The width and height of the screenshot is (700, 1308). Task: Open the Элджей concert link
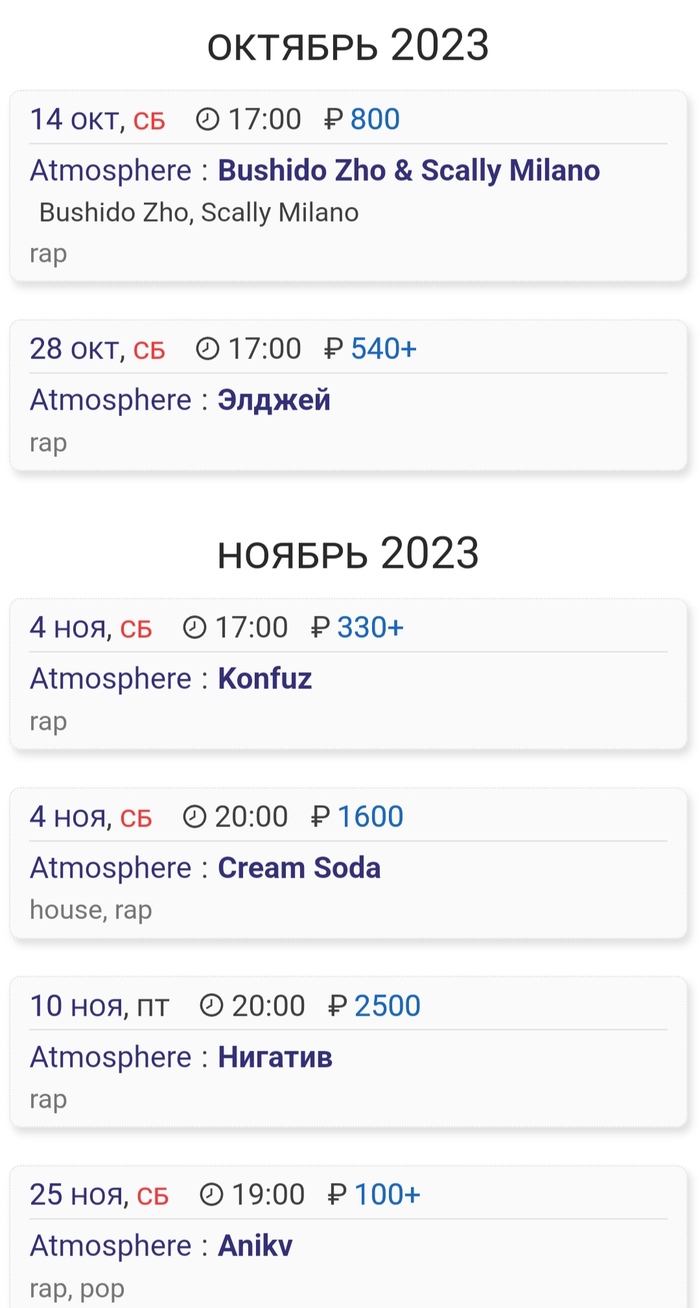click(x=274, y=401)
